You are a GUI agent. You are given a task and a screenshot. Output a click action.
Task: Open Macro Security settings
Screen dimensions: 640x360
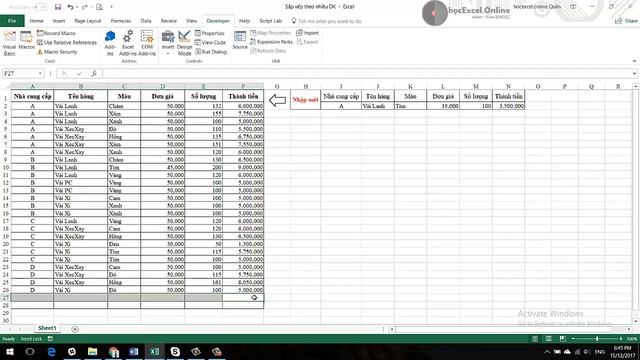[57, 52]
